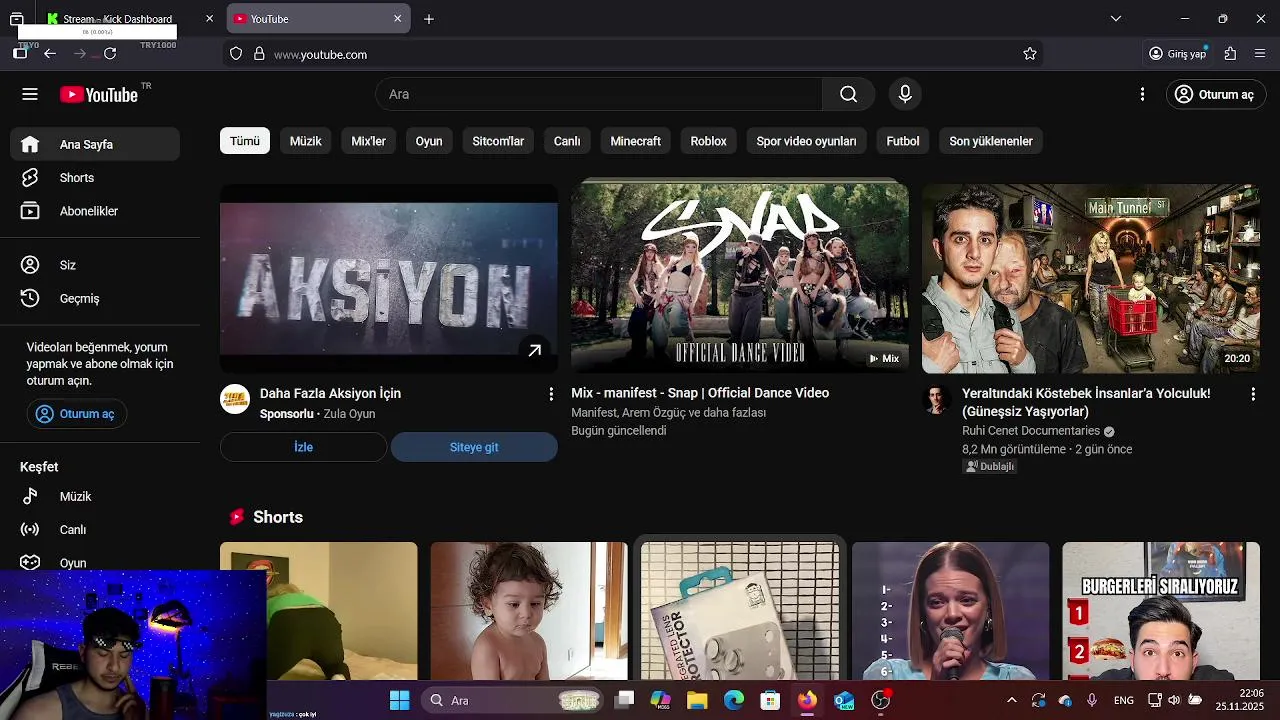1280x720 pixels.
Task: Select the Mix'ler filter chip
Action: click(368, 141)
